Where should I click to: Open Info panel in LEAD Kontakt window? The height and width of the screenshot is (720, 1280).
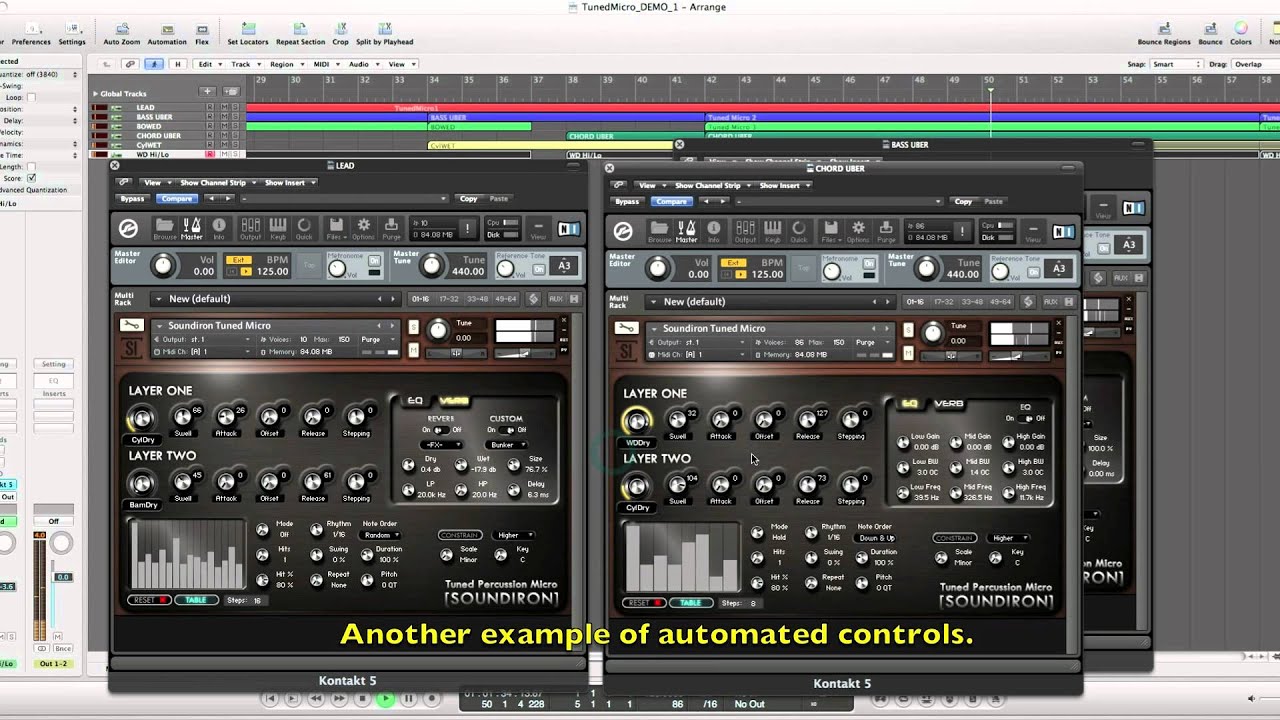coord(219,229)
